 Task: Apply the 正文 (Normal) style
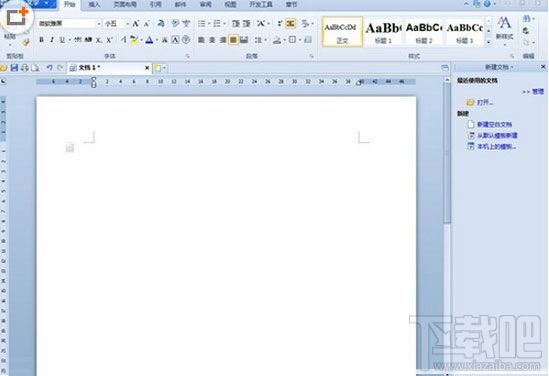click(342, 32)
